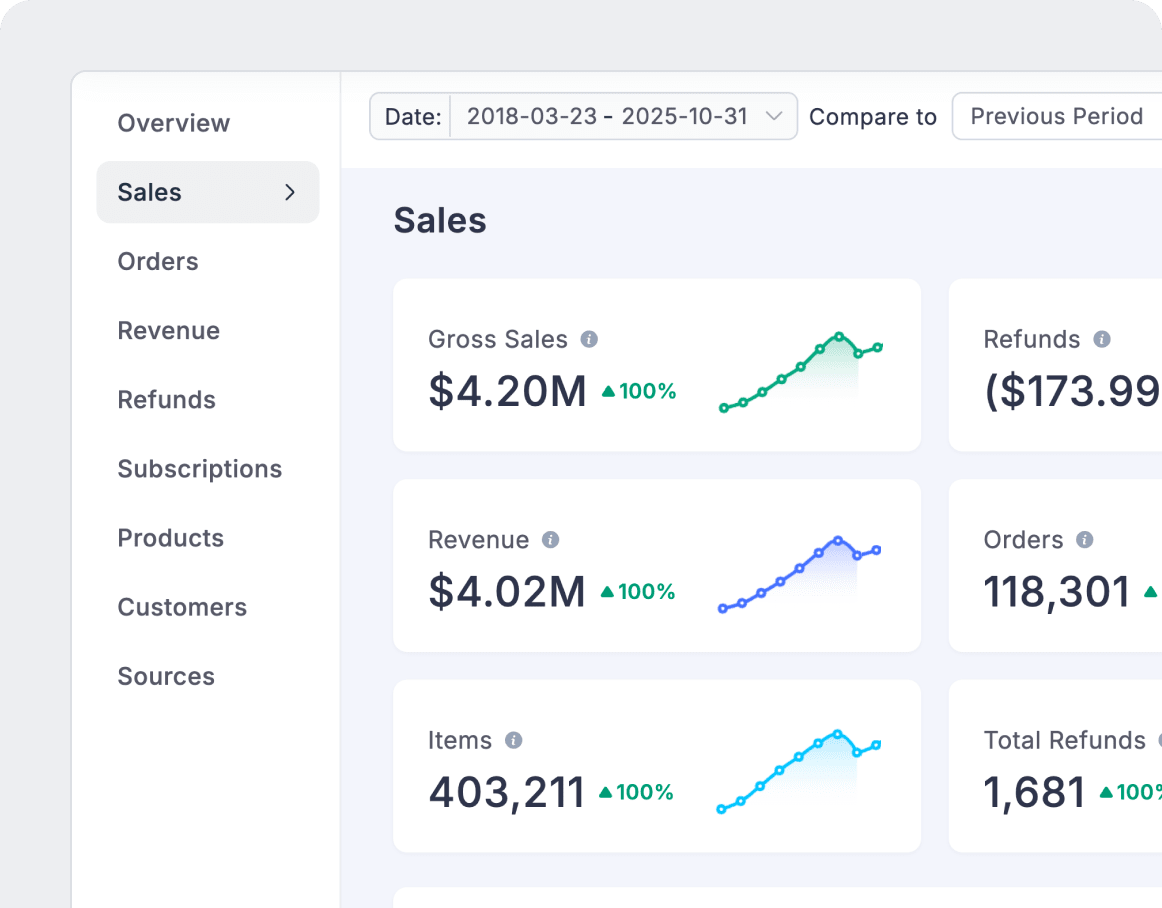1162x908 pixels.
Task: Click the Gross Sales sparkline chart
Action: 800,370
